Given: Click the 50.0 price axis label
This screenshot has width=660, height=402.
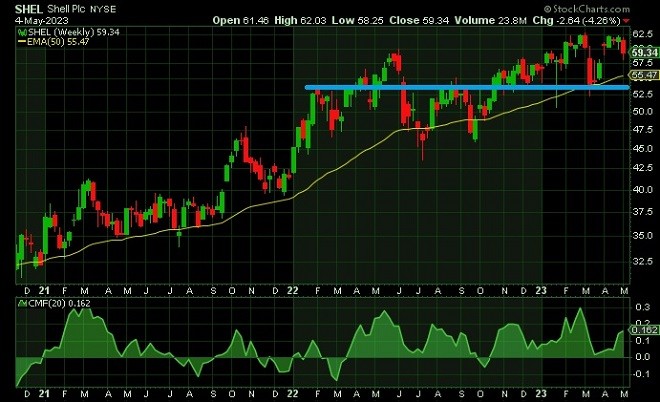Looking at the screenshot, I should coord(643,112).
